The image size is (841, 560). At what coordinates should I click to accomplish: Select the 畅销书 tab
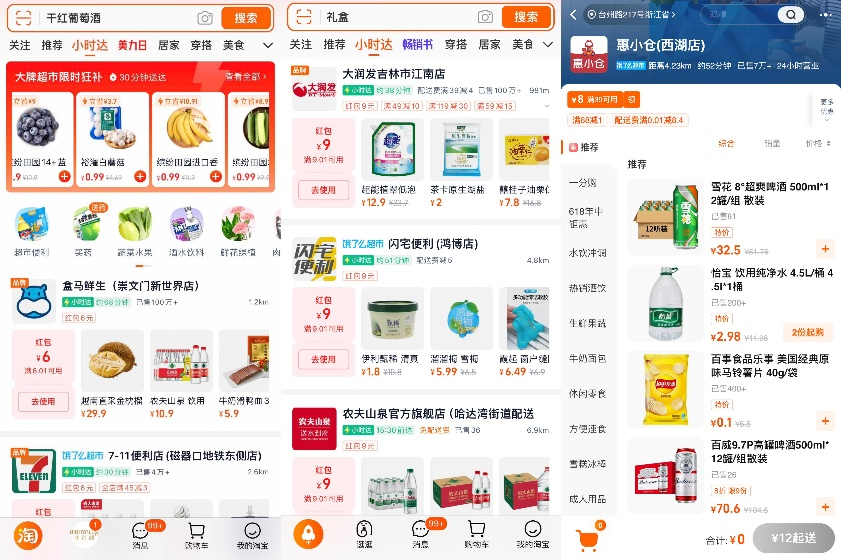point(418,45)
